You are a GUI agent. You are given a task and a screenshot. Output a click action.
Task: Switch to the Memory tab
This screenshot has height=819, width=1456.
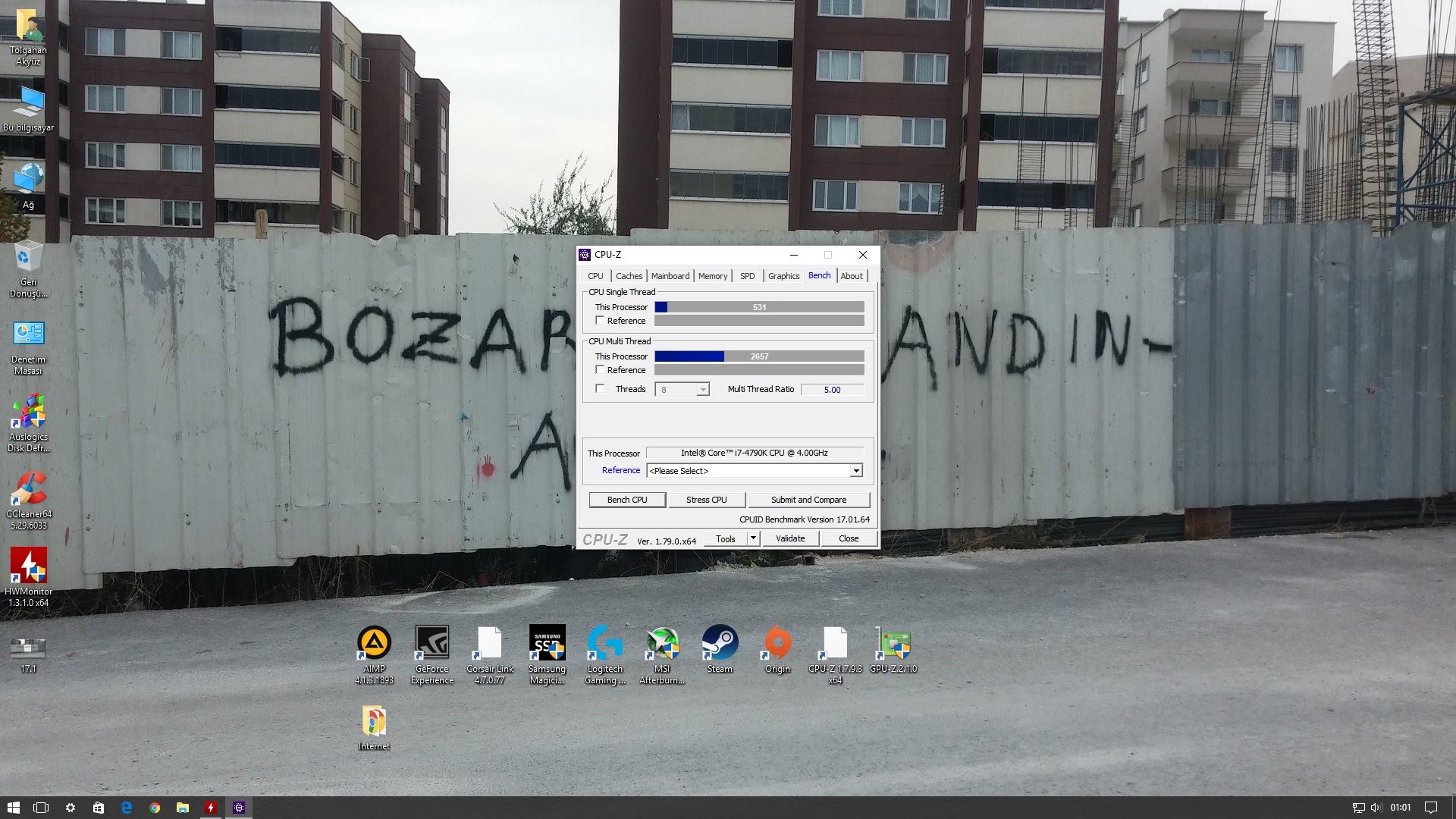tap(713, 276)
